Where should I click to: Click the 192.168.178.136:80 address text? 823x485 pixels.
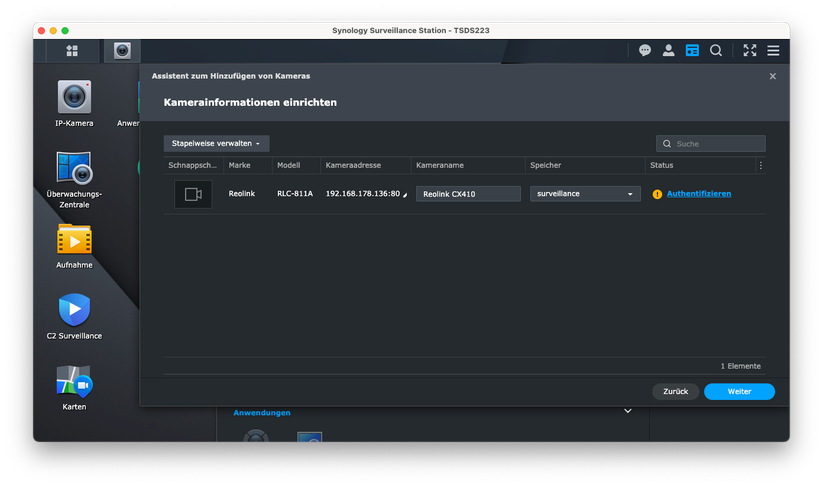pyautogui.click(x=363, y=194)
